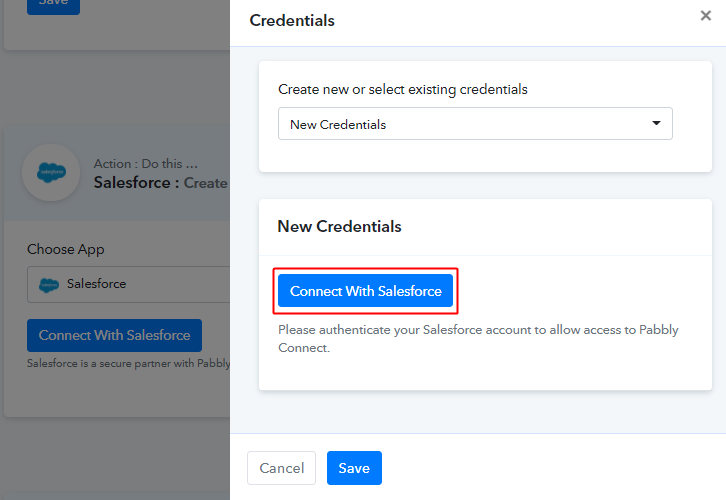Click the partially visible Save button behind panel
726x500 pixels.
point(54,6)
